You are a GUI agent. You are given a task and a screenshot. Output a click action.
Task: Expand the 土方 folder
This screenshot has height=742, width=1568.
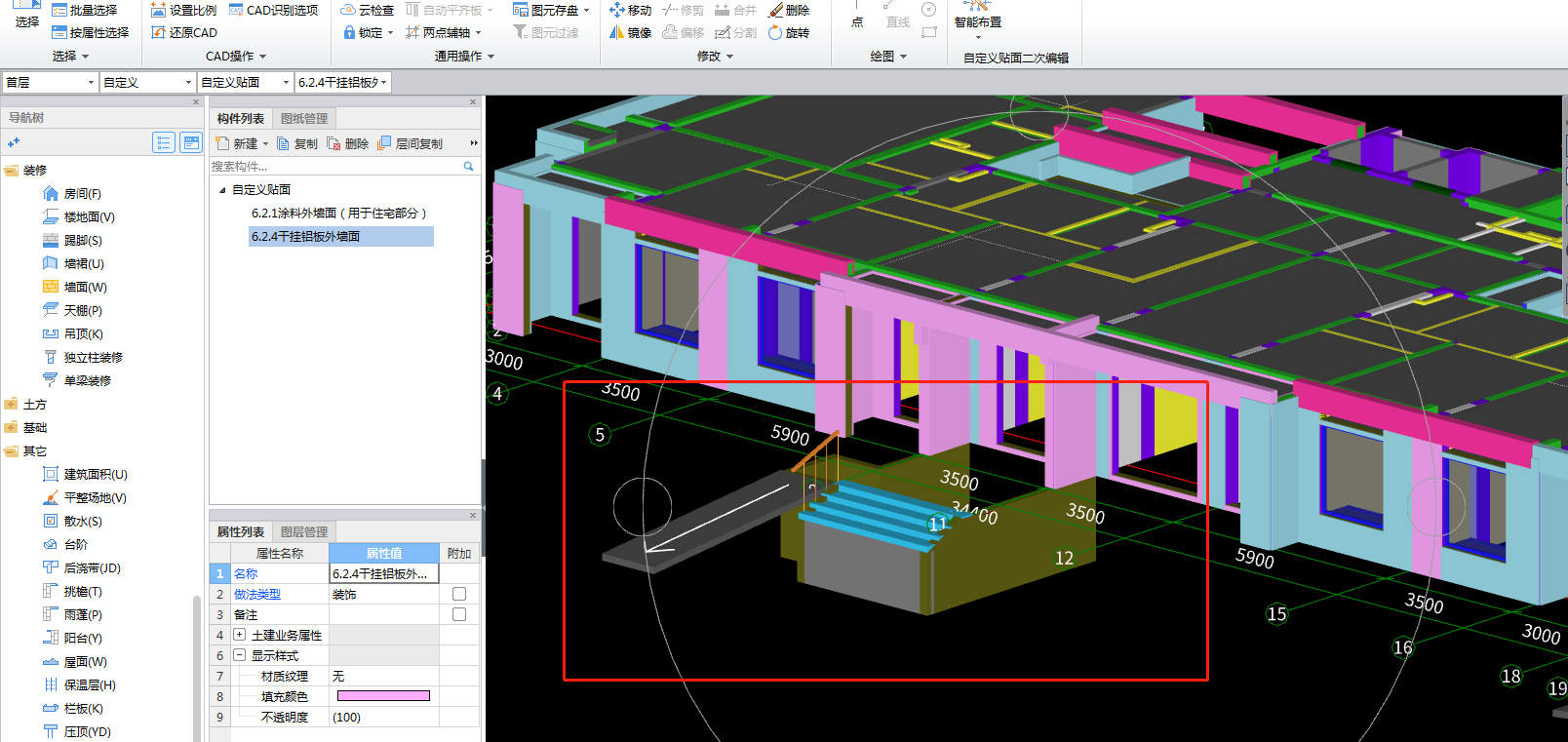[x=12, y=405]
